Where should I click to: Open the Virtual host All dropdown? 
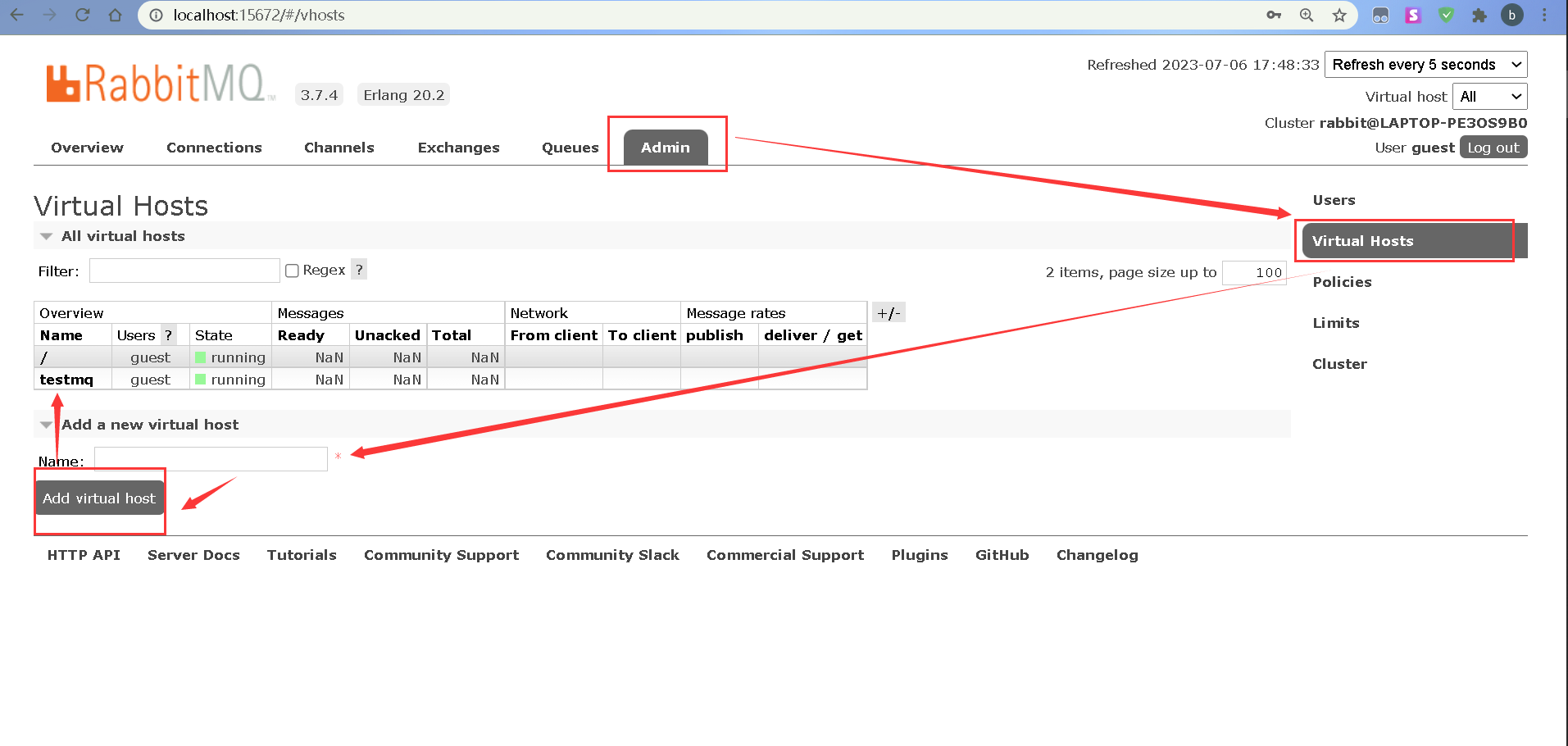pos(1489,97)
